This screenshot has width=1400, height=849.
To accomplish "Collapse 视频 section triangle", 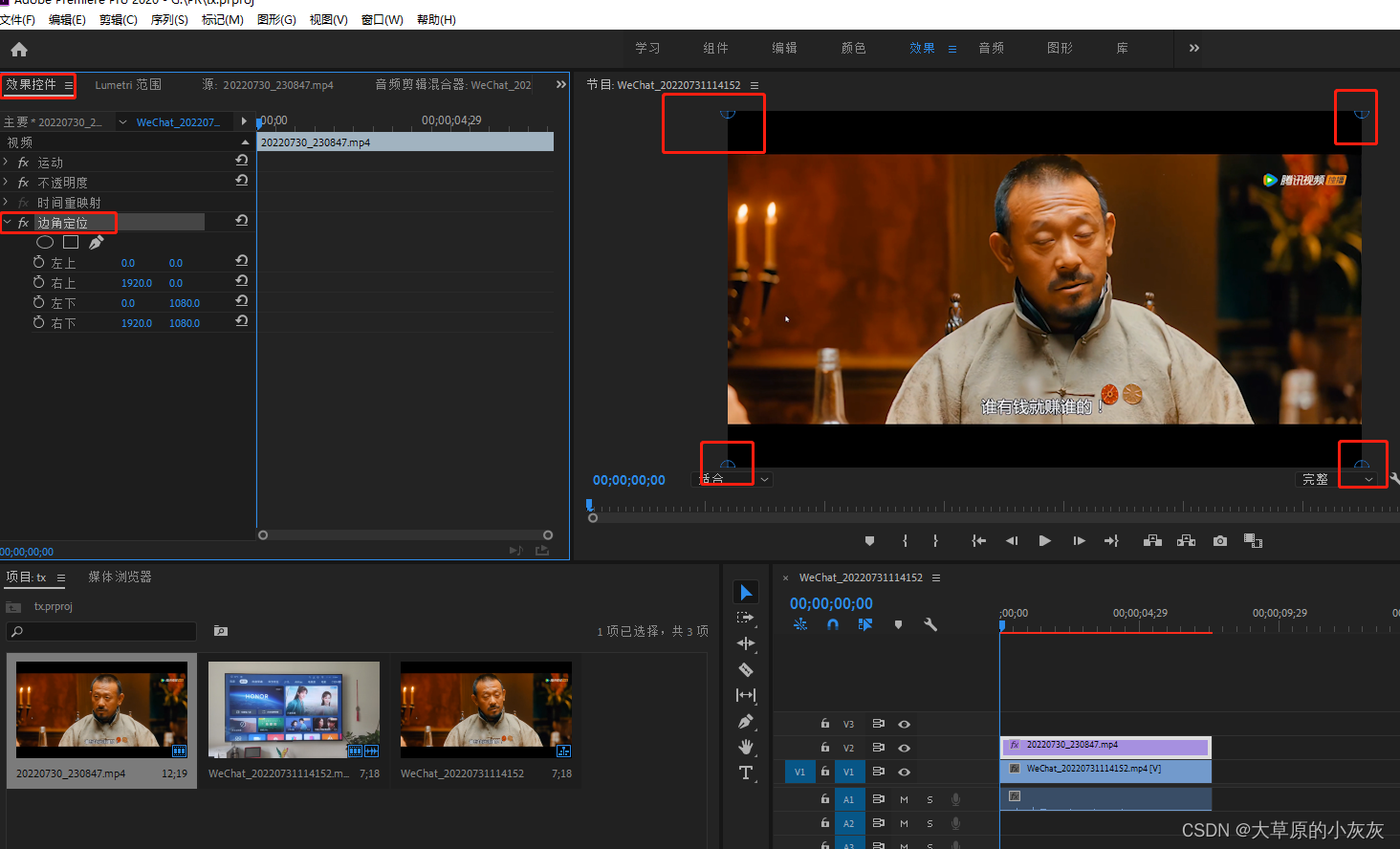I will tap(246, 141).
